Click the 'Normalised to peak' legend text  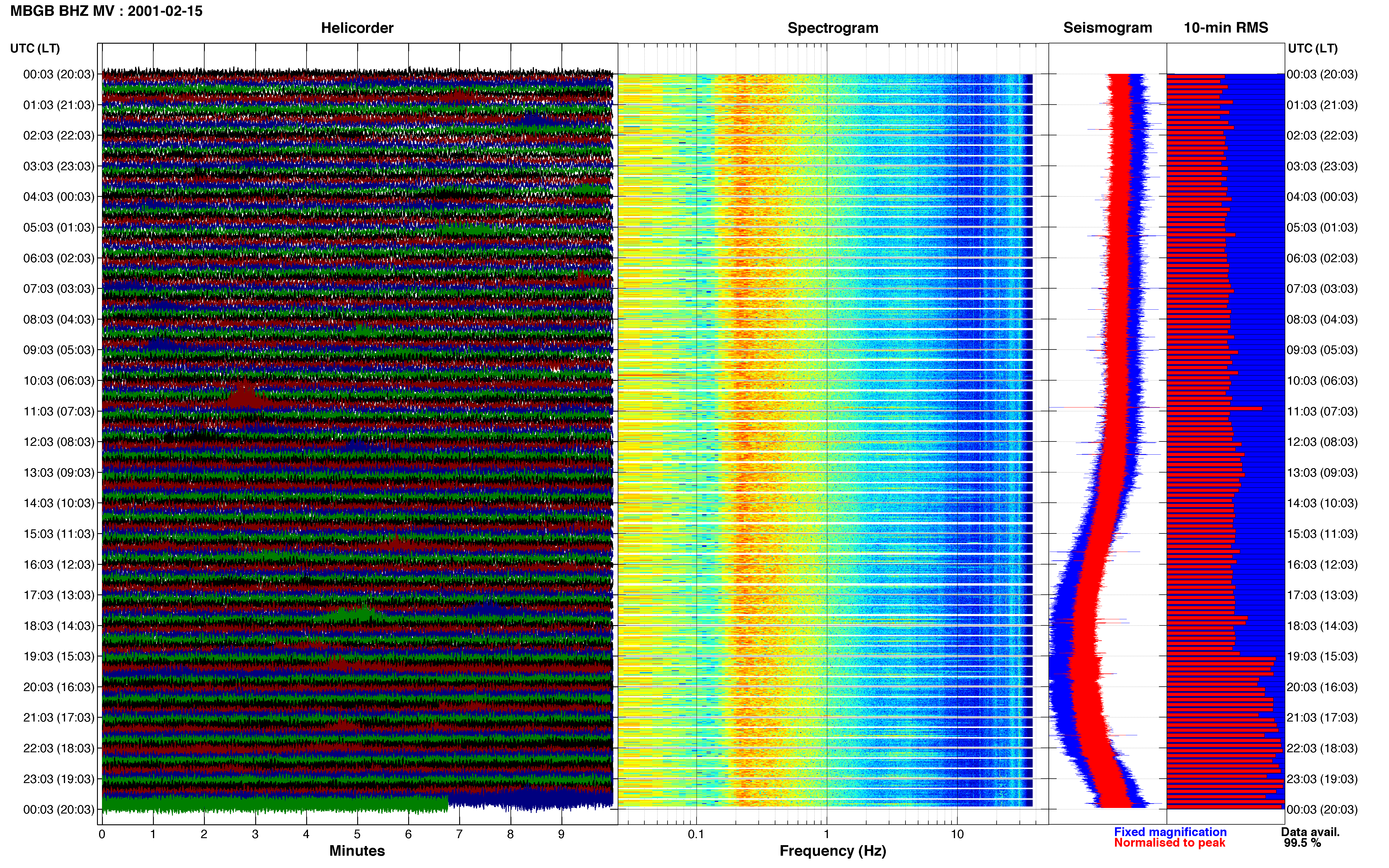1169,843
